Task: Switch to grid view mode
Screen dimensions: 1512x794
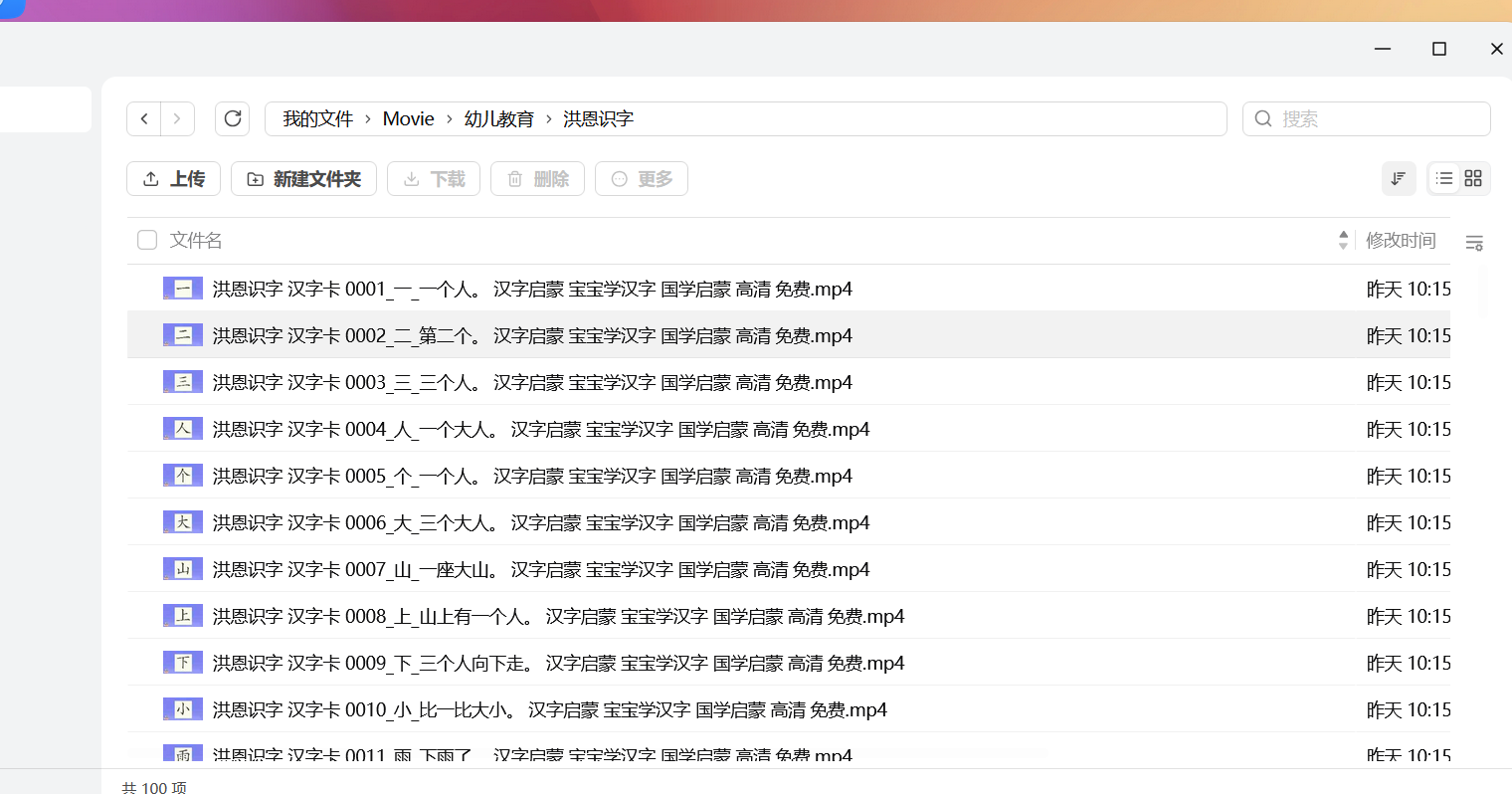Action: pyautogui.click(x=1473, y=178)
